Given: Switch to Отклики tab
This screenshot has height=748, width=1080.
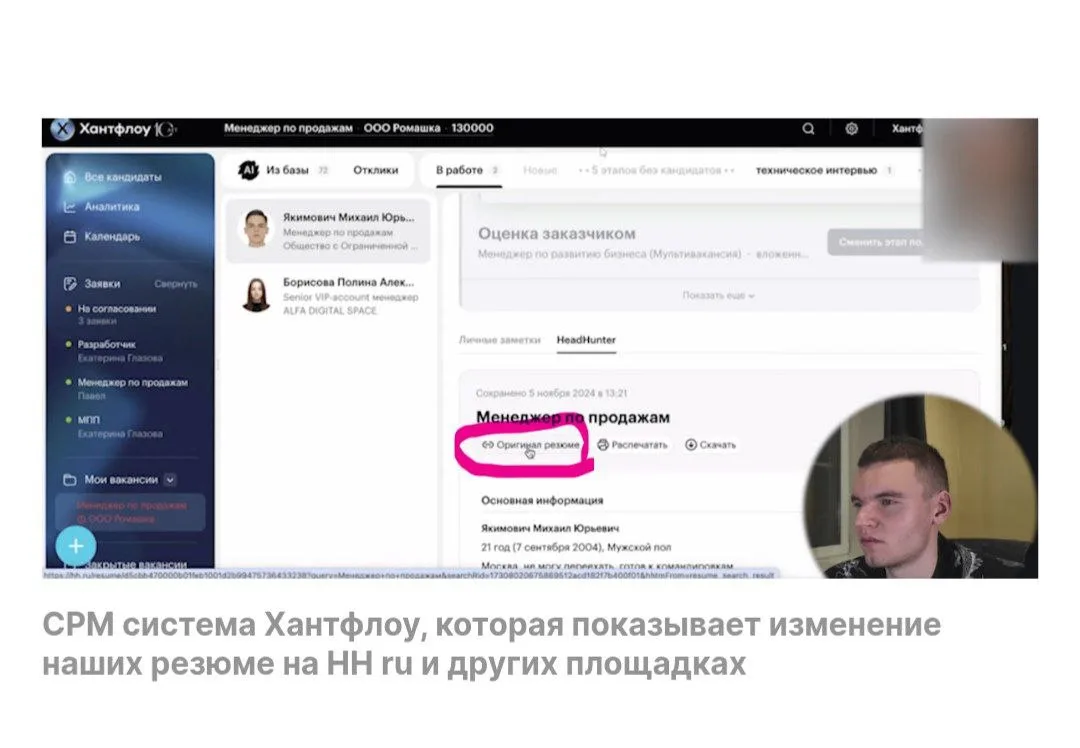Looking at the screenshot, I should point(375,170).
